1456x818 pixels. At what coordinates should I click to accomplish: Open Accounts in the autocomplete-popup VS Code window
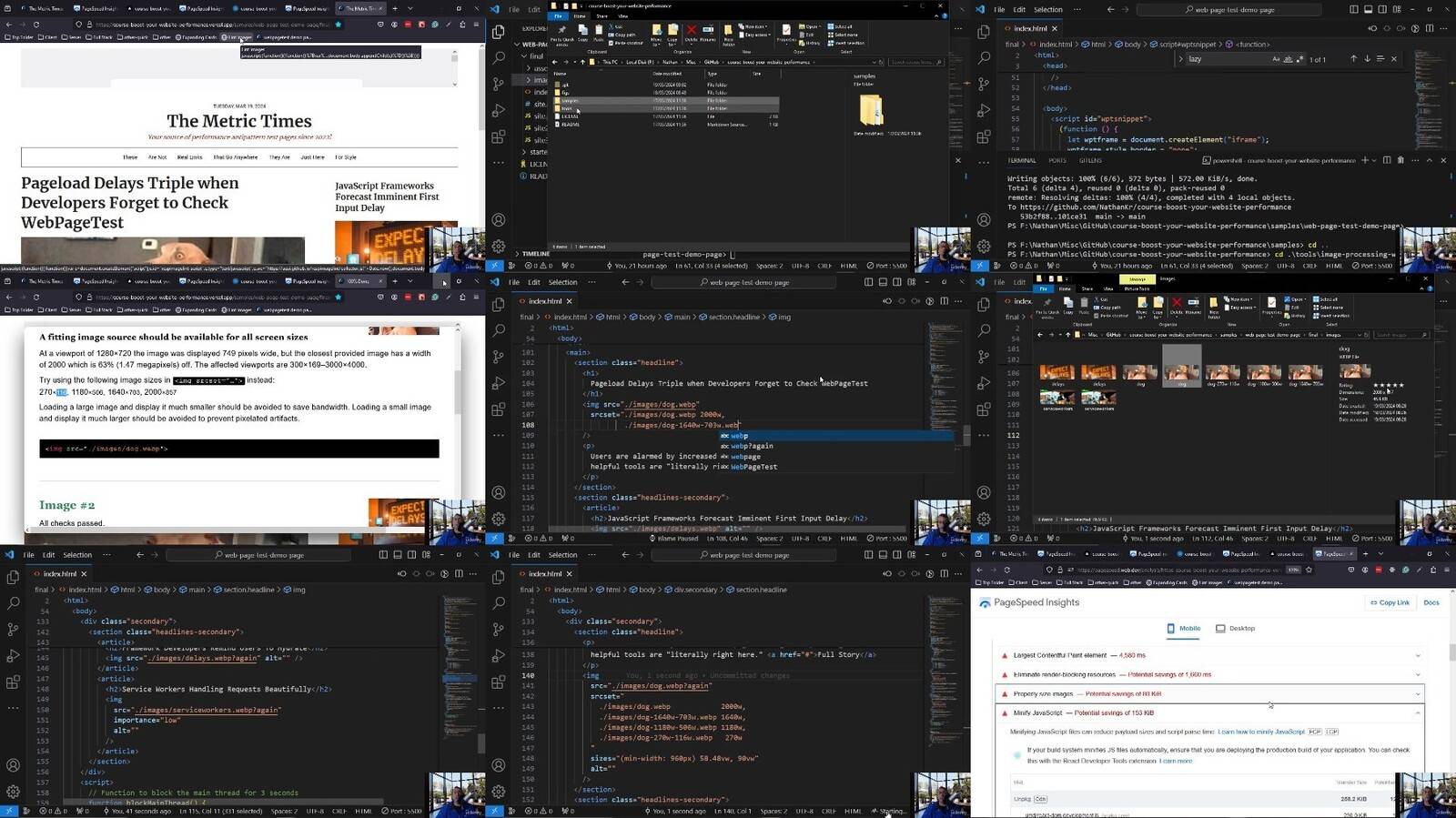click(499, 492)
